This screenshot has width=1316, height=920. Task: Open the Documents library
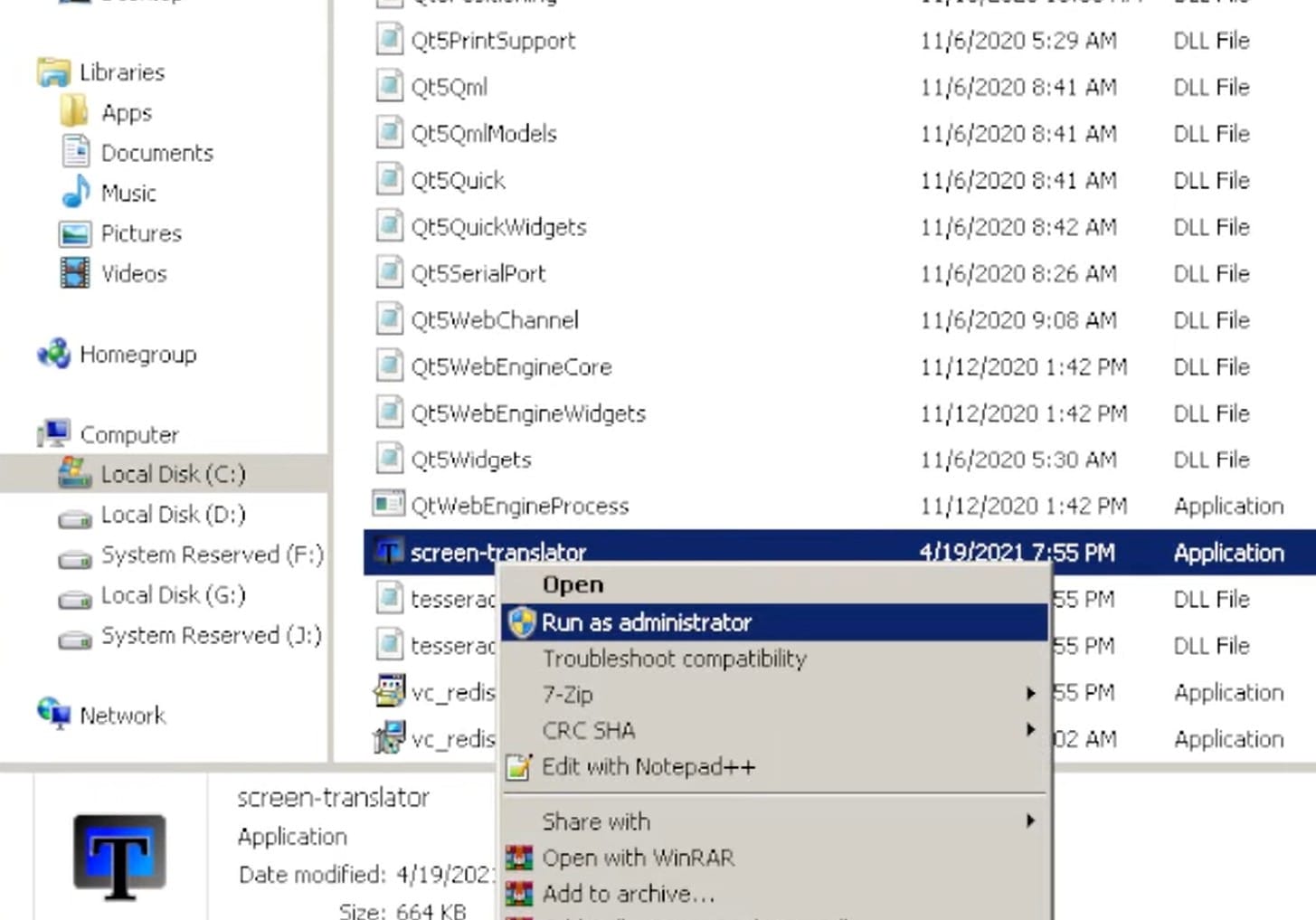click(x=156, y=153)
